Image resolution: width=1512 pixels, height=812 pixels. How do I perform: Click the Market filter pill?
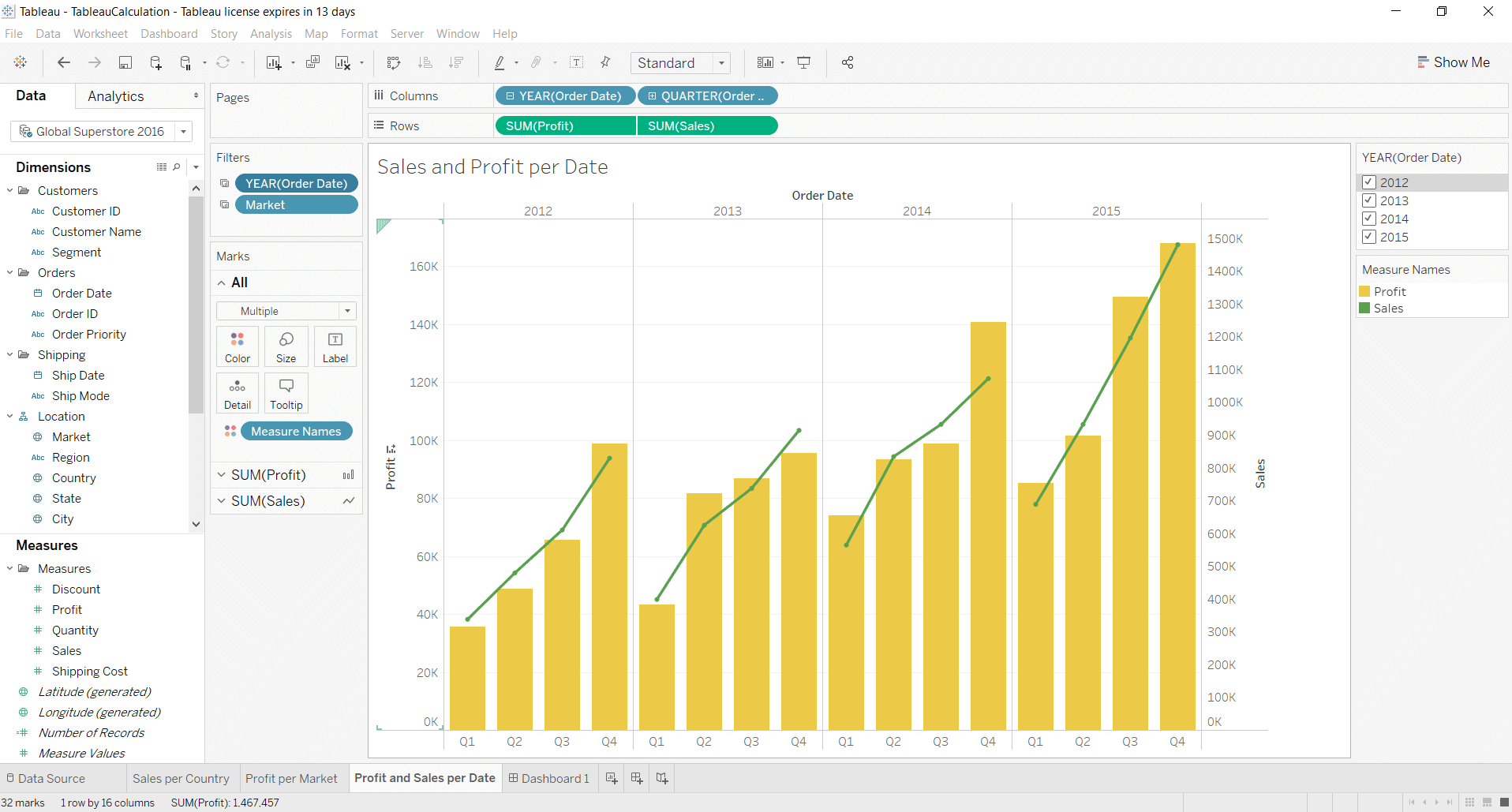297,204
